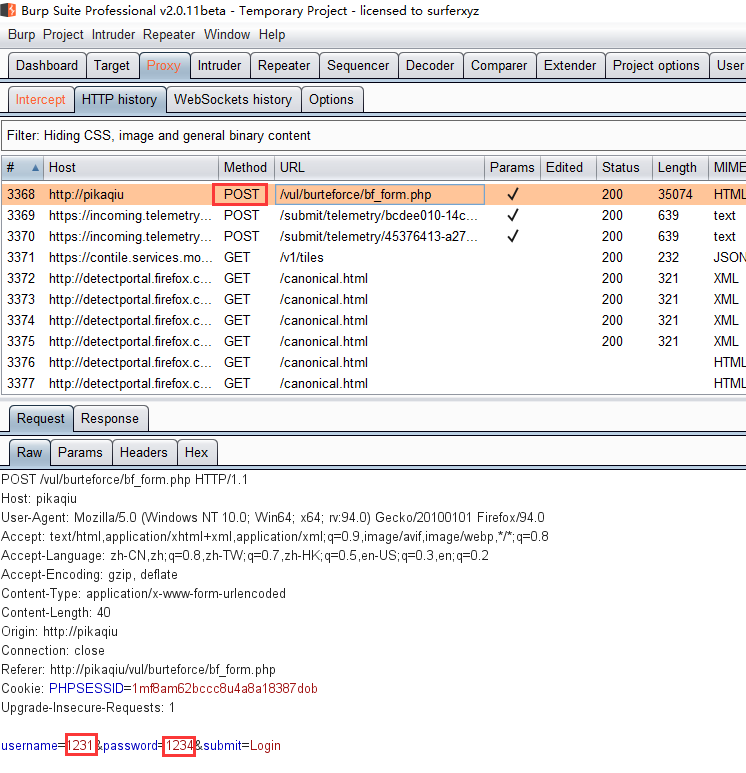Image resolution: width=746 pixels, height=773 pixels.
Task: Show the Request view tab
Action: tap(41, 419)
